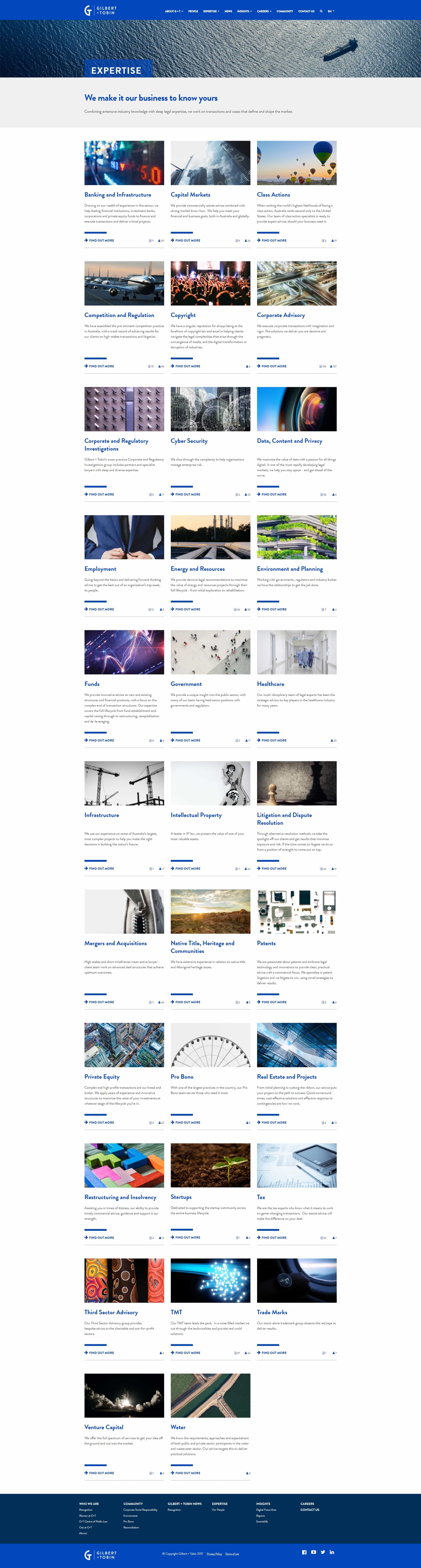Click the people count icon on Water card
421x1568 pixels.
(x=247, y=1473)
